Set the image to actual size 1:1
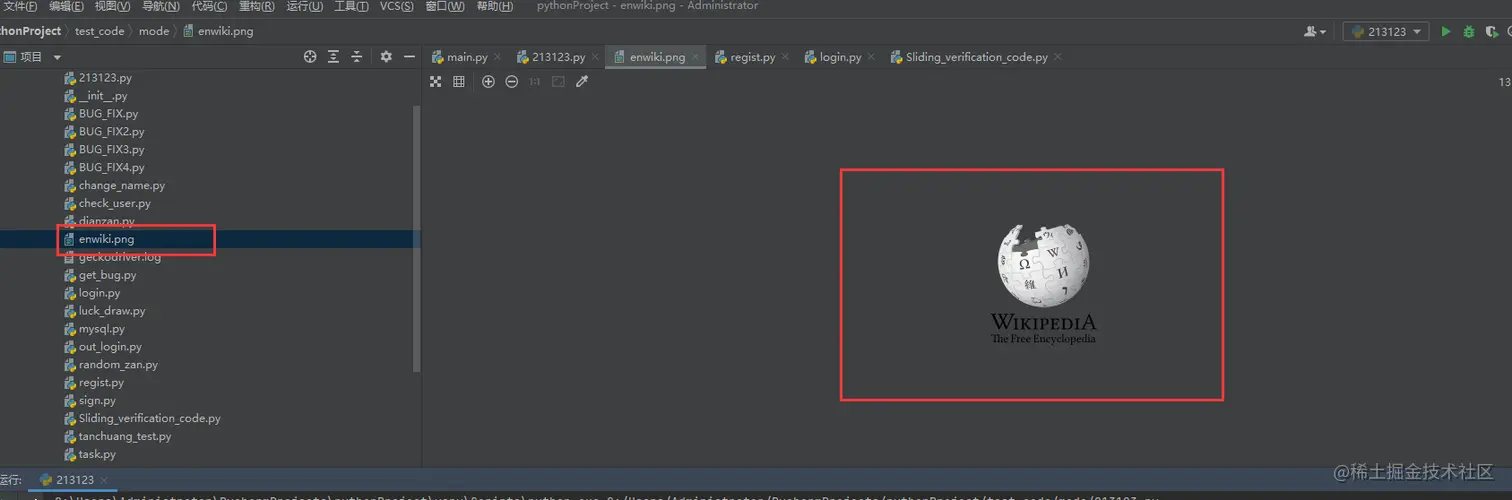Viewport: 1512px width, 500px height. coord(534,81)
